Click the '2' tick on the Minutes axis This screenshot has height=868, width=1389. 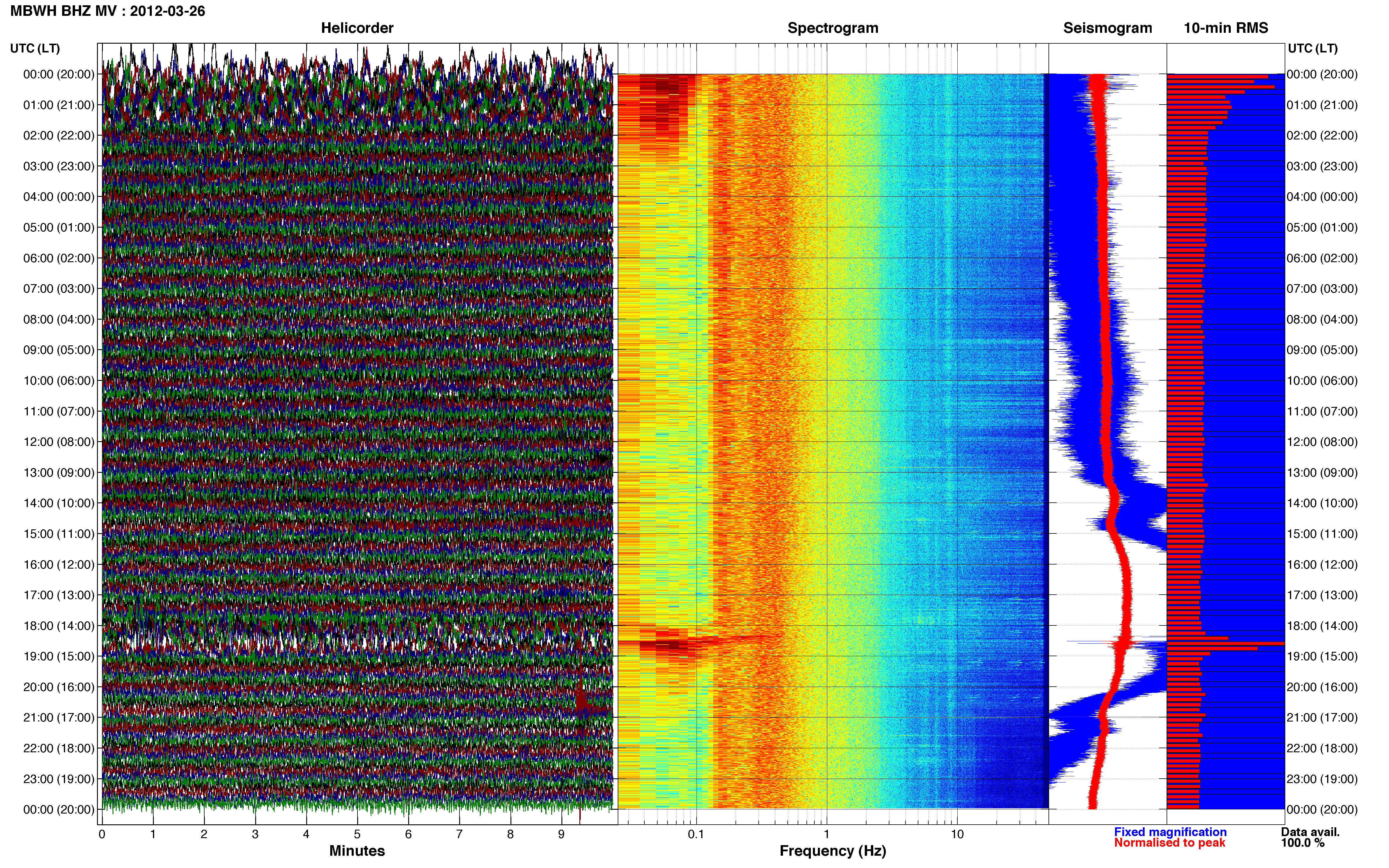point(204,834)
